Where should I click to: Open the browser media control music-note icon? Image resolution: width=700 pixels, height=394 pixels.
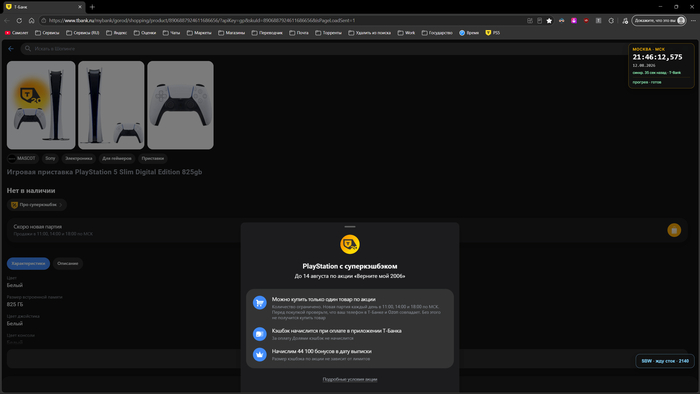(x=625, y=21)
